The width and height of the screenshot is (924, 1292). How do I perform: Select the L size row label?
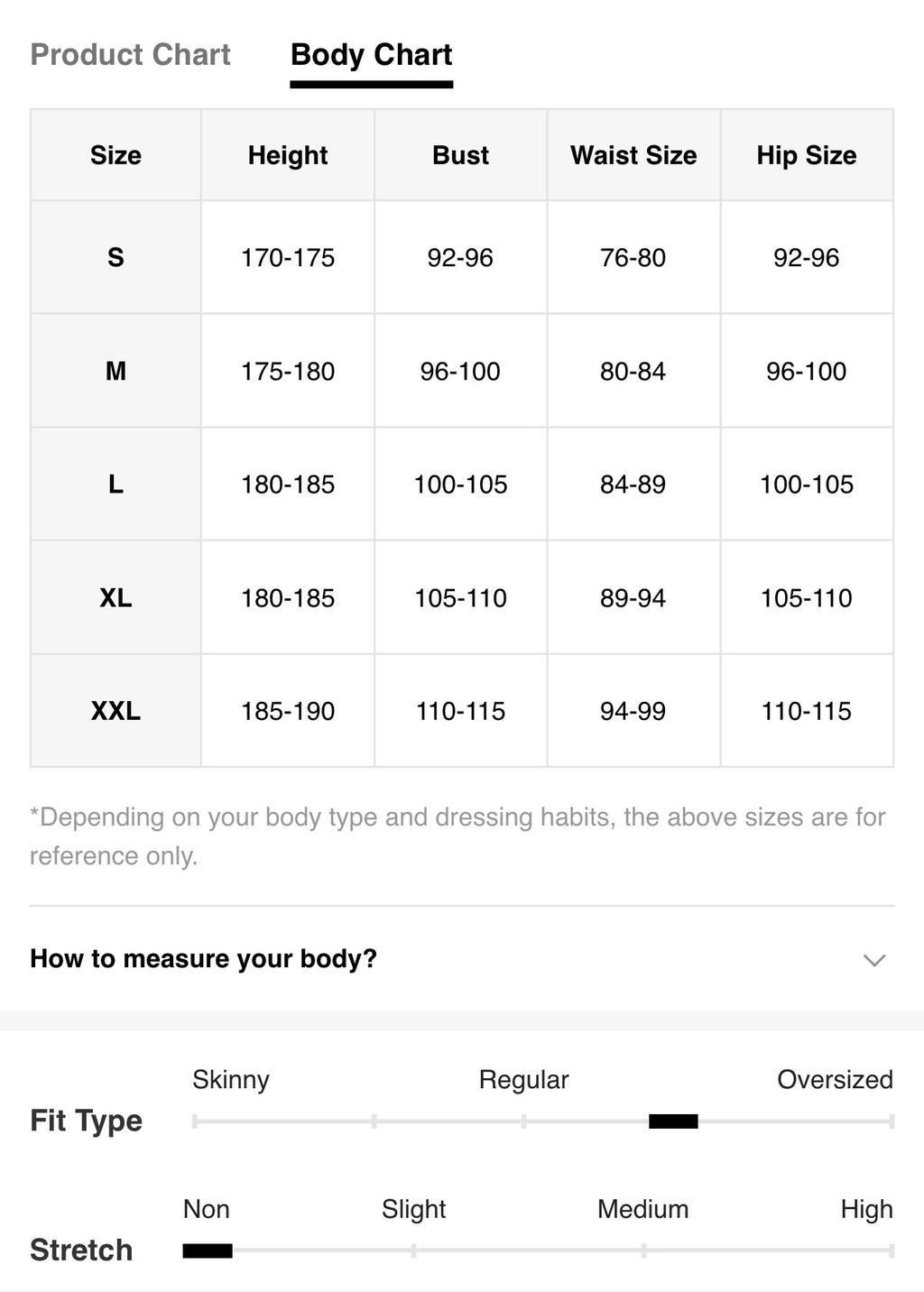click(115, 484)
